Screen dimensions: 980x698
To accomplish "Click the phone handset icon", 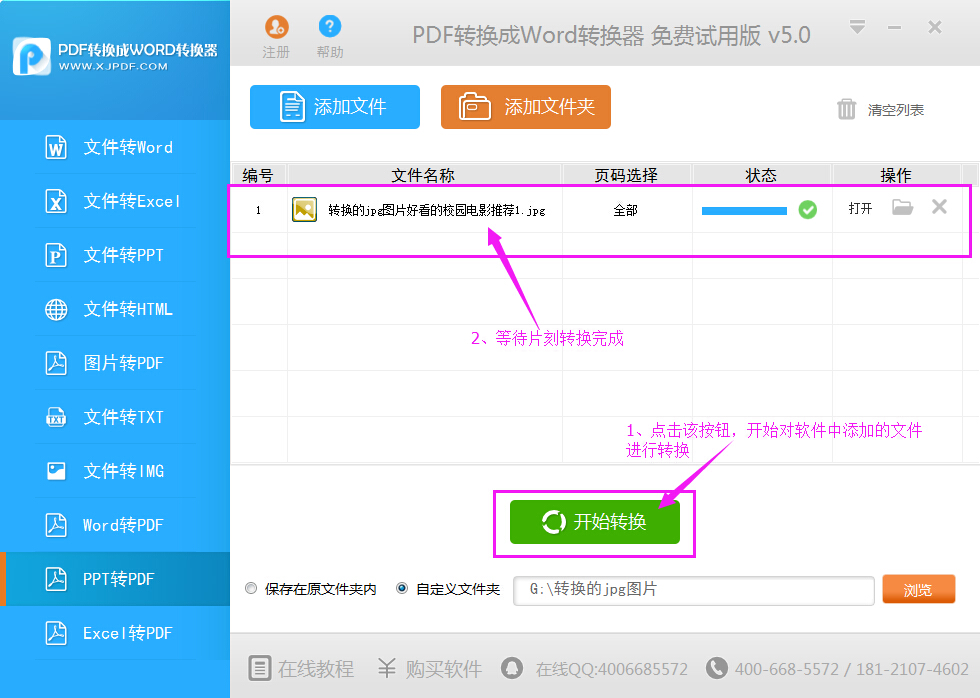I will pyautogui.click(x=716, y=668).
